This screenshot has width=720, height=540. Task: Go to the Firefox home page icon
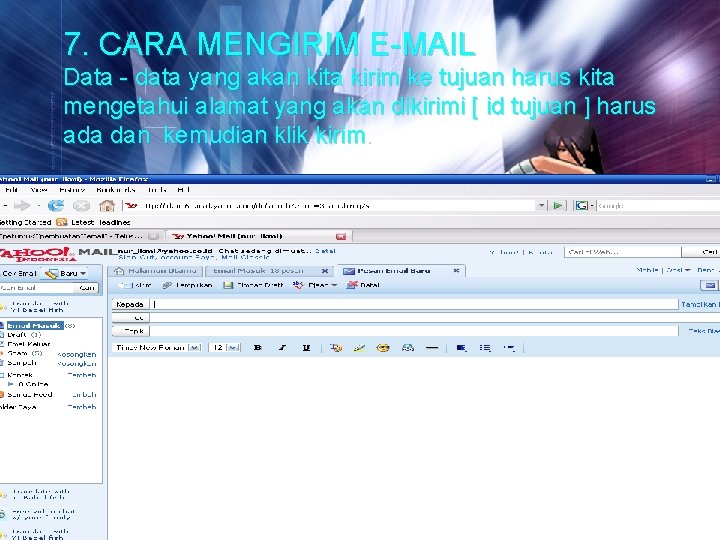[107, 206]
